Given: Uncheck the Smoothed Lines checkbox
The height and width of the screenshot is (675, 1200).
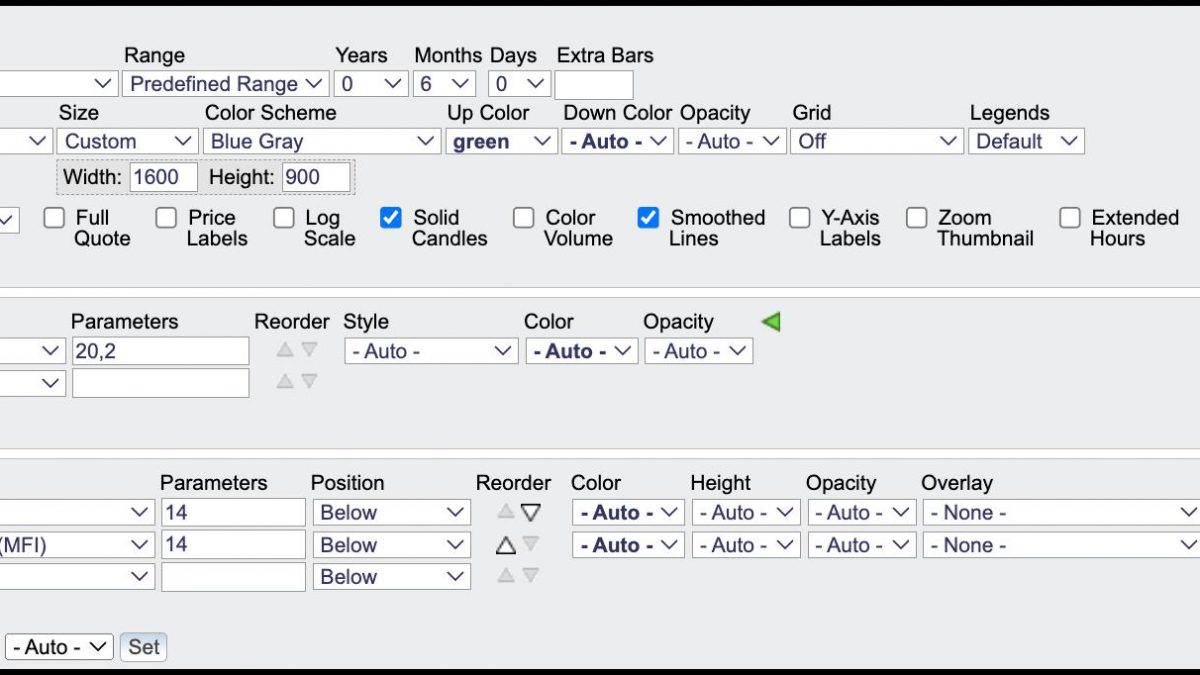Looking at the screenshot, I should click(649, 217).
